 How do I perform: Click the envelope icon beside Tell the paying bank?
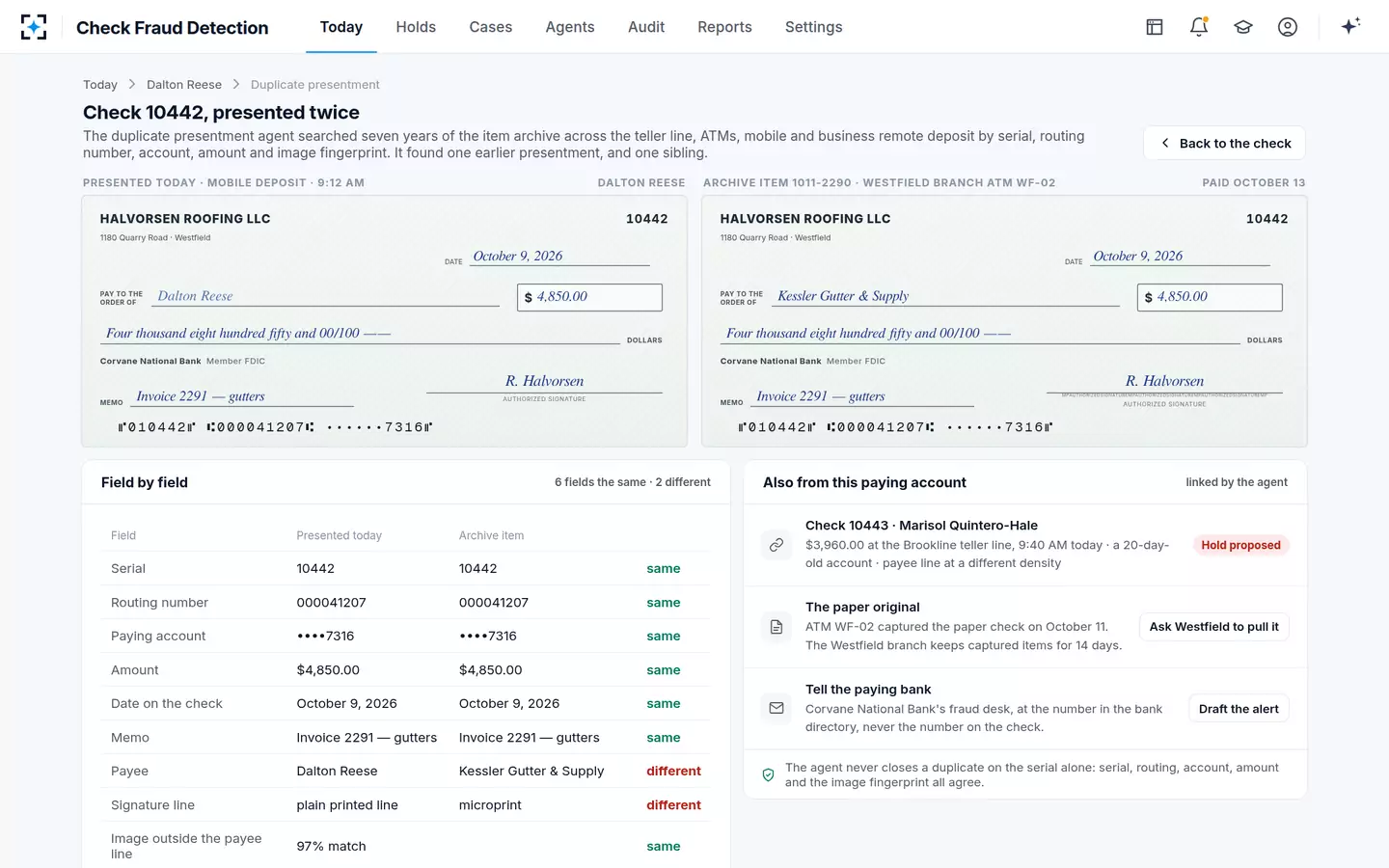click(x=776, y=709)
